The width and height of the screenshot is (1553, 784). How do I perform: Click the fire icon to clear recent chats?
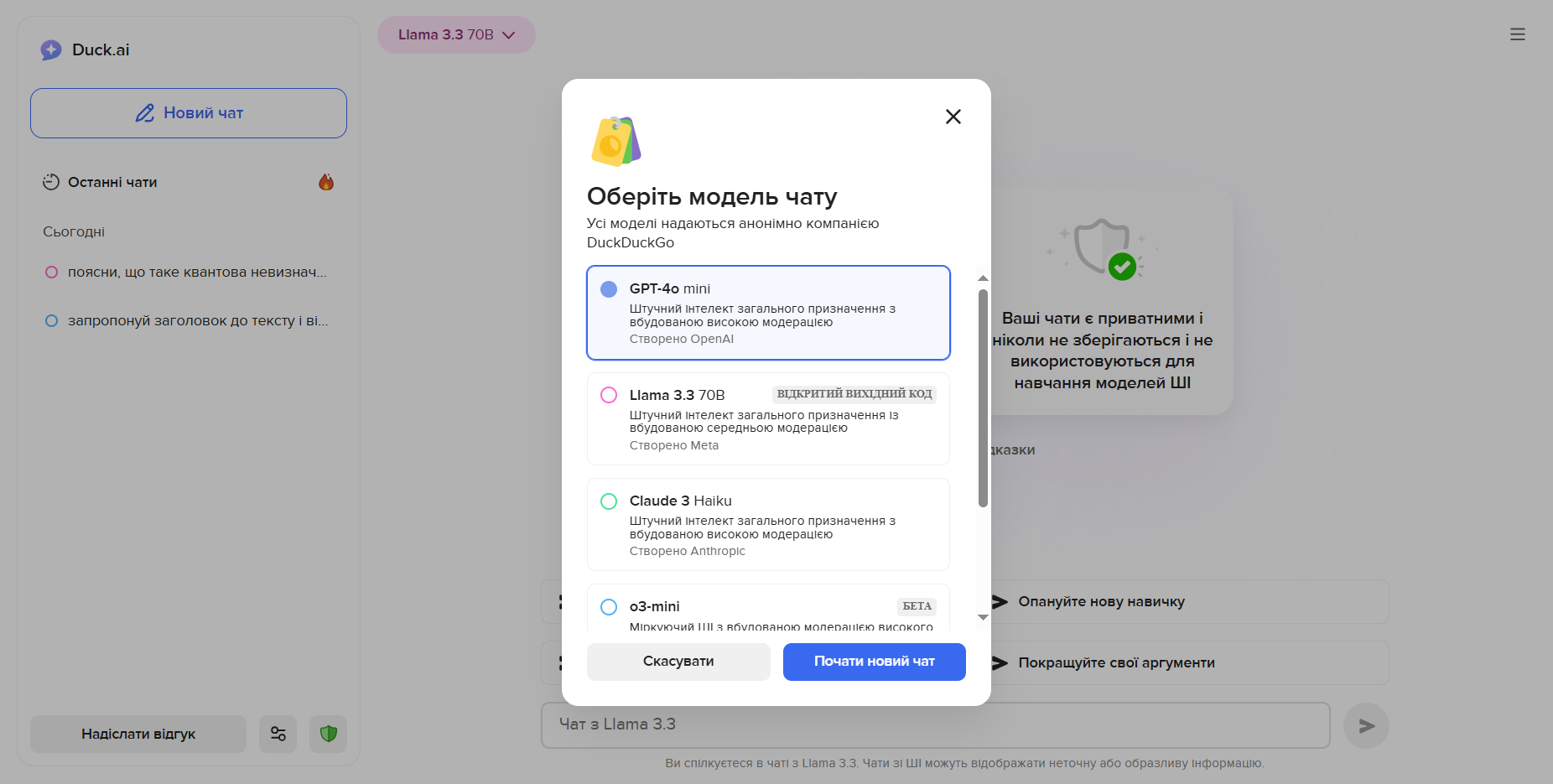point(326,182)
